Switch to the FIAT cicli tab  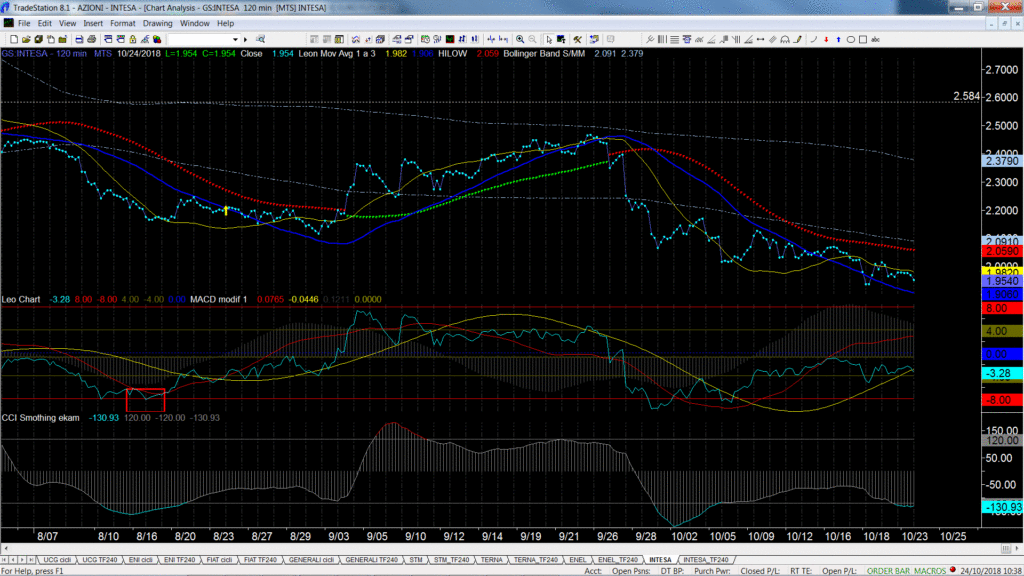[219, 560]
